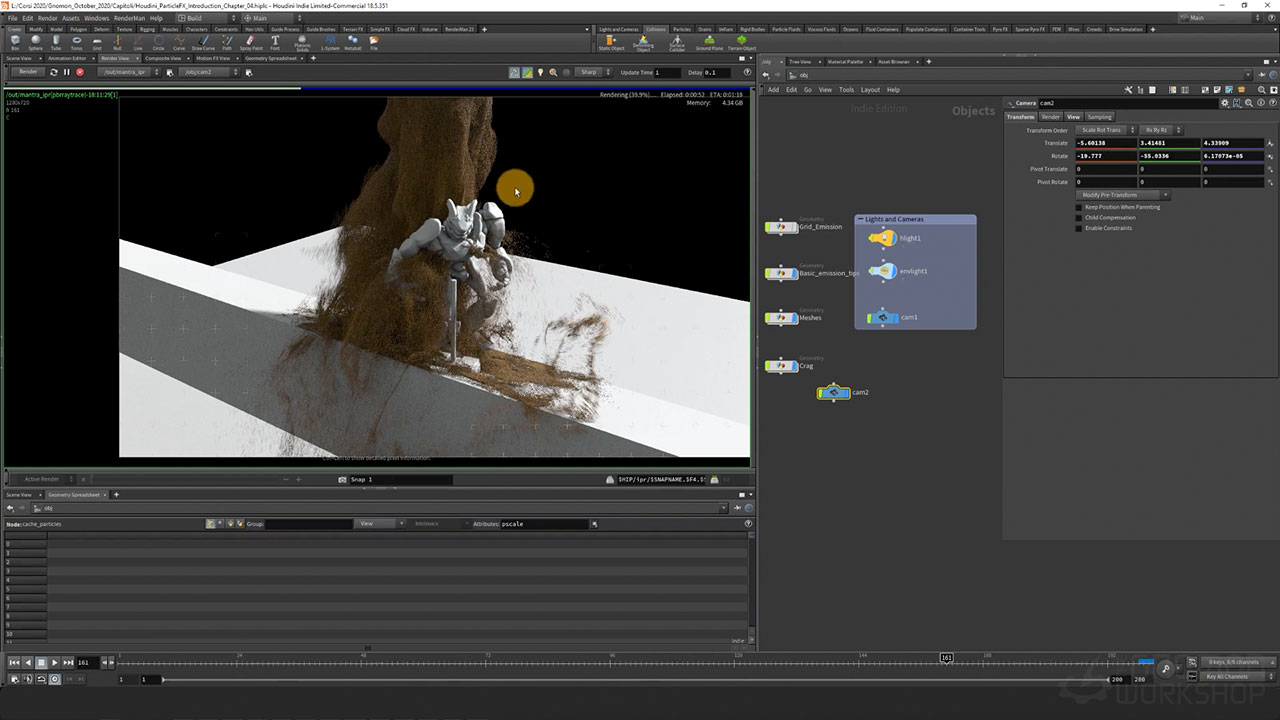Image resolution: width=1280 pixels, height=720 pixels.
Task: Open the Transform Order dropdown
Action: (x=1107, y=130)
